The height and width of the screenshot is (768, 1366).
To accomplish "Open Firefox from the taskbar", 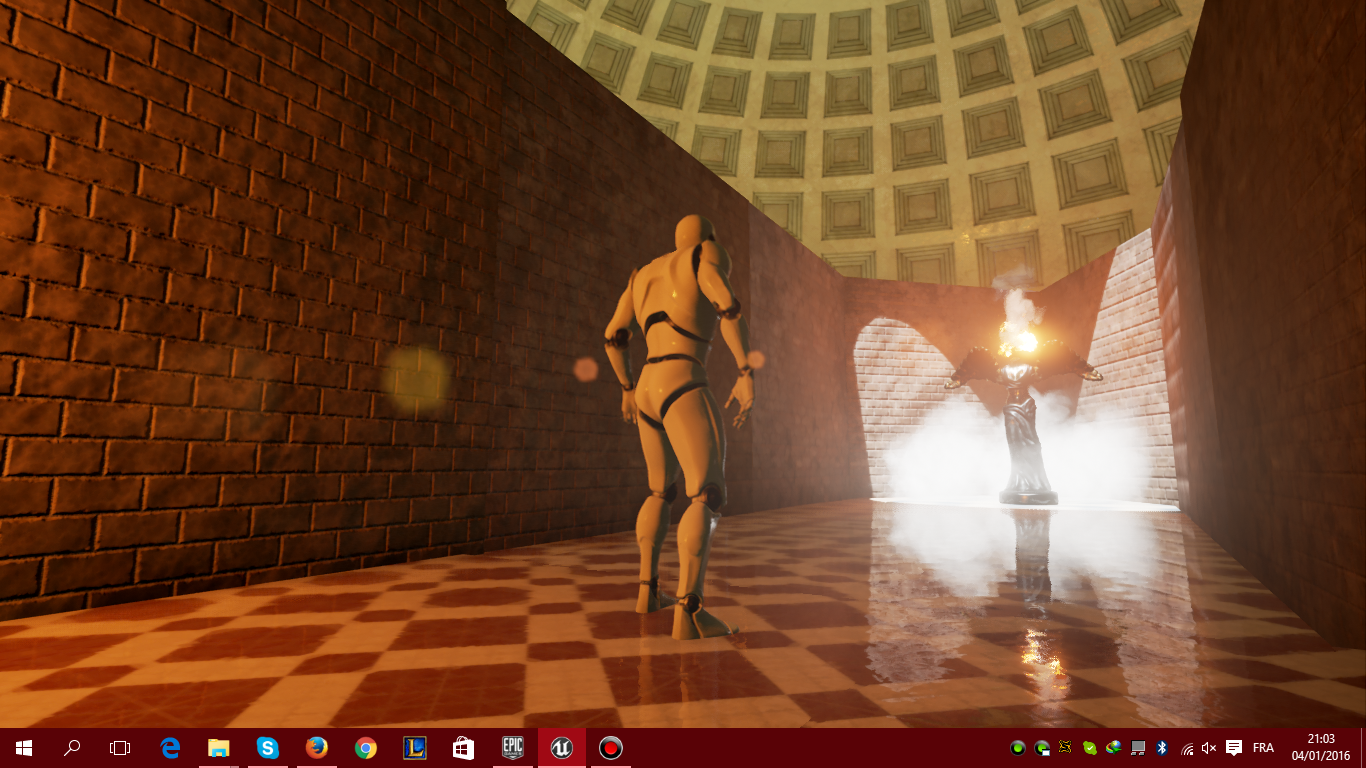I will click(316, 748).
